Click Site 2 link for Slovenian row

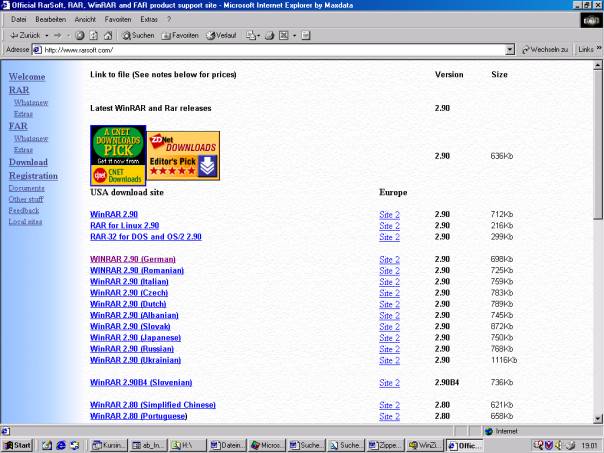389,383
